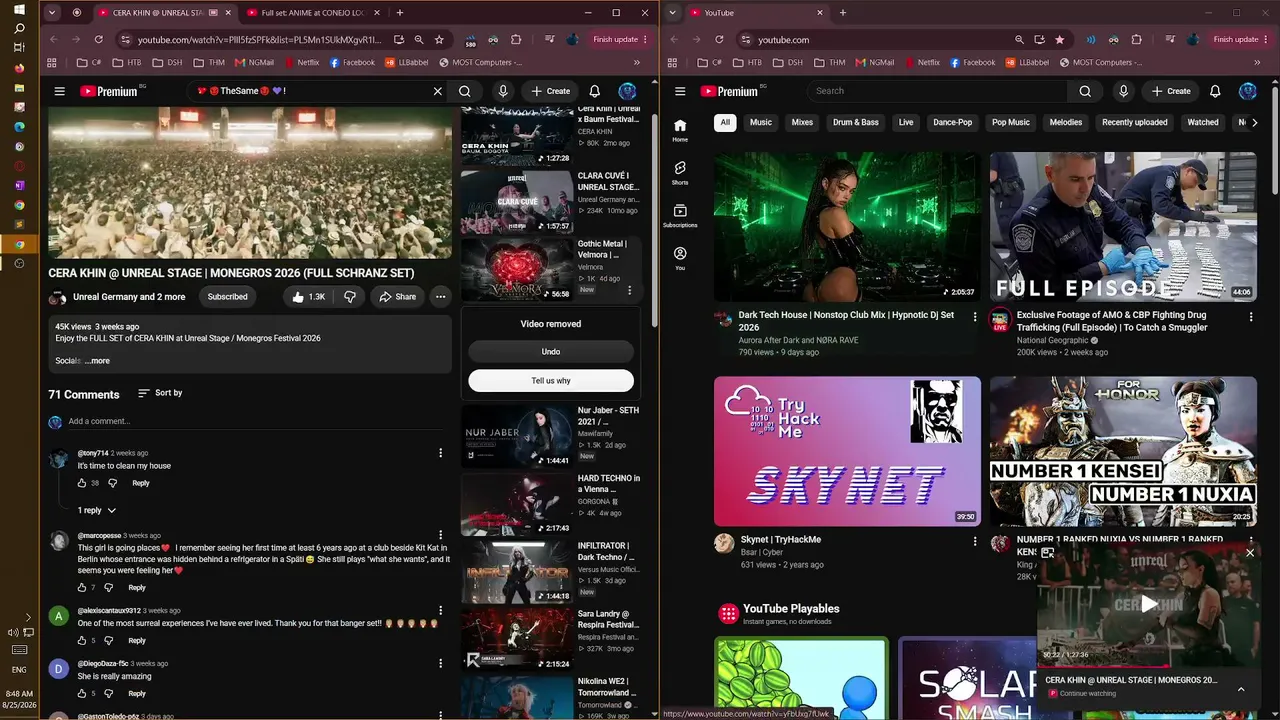
Task: Close the CERA KHIN miniplayer
Action: (x=1249, y=553)
